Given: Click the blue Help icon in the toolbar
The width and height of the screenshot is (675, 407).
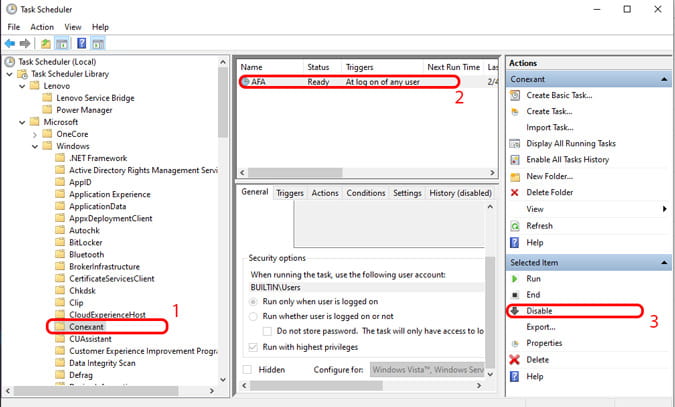Looking at the screenshot, I should [82, 44].
